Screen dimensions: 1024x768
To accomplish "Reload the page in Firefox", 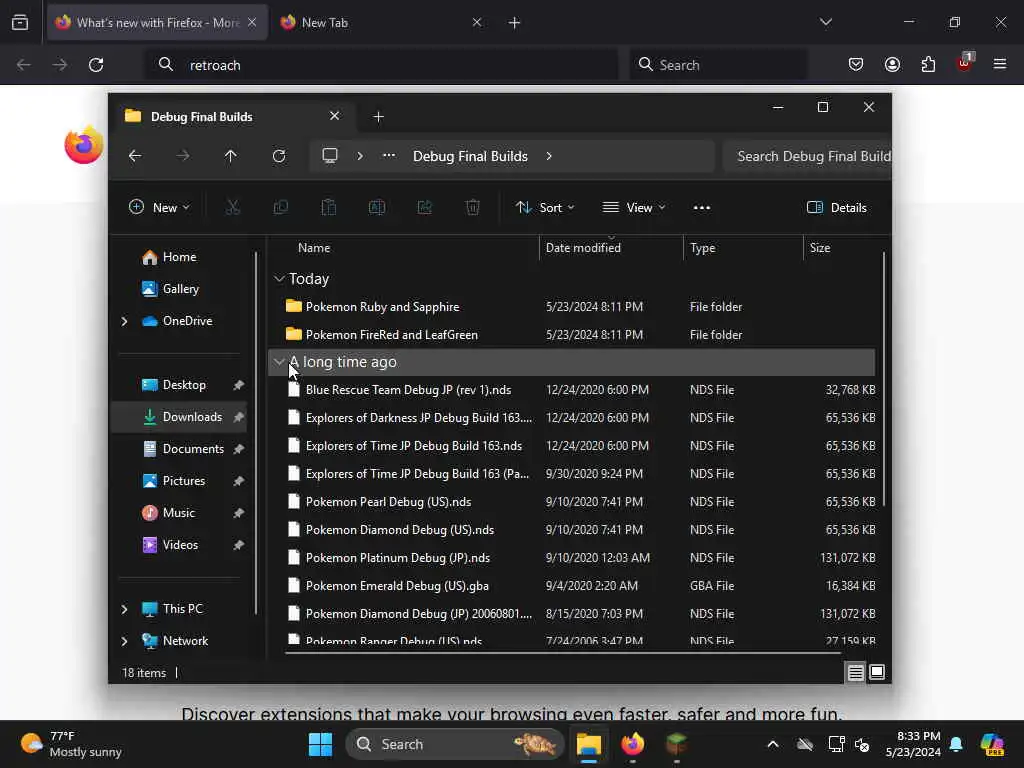I will (96, 65).
